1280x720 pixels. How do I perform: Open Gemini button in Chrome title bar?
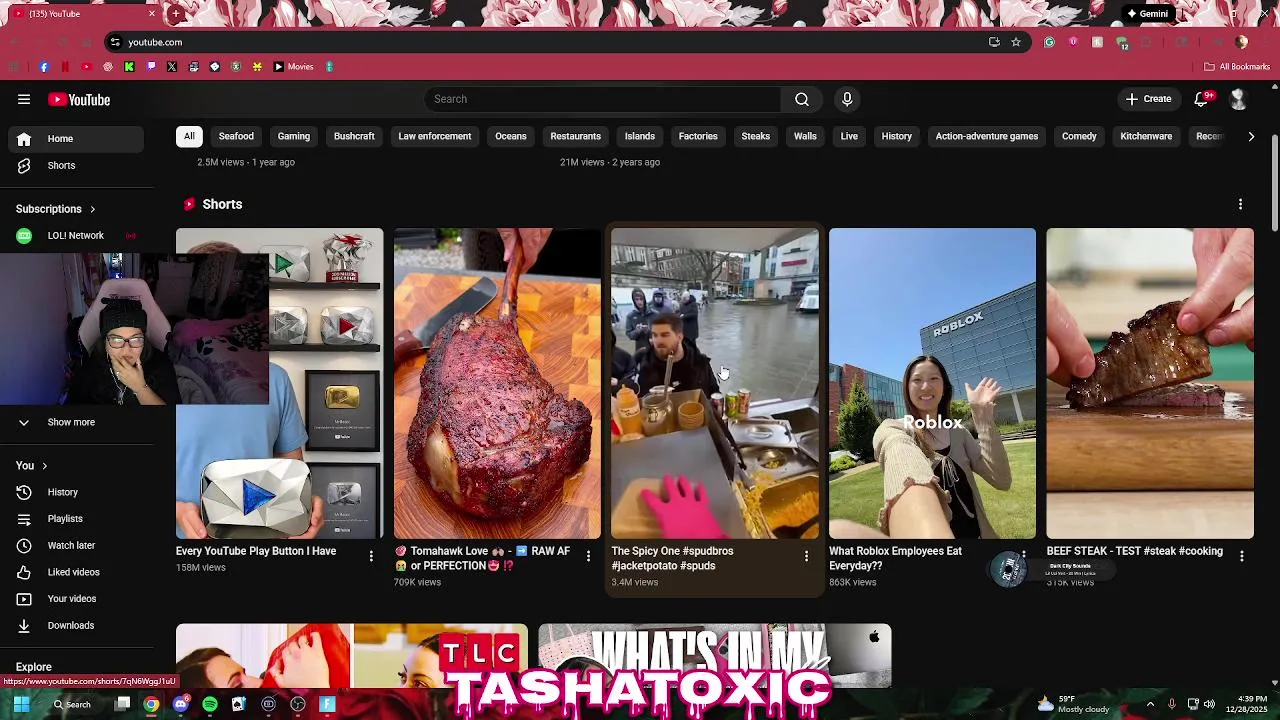(1147, 14)
